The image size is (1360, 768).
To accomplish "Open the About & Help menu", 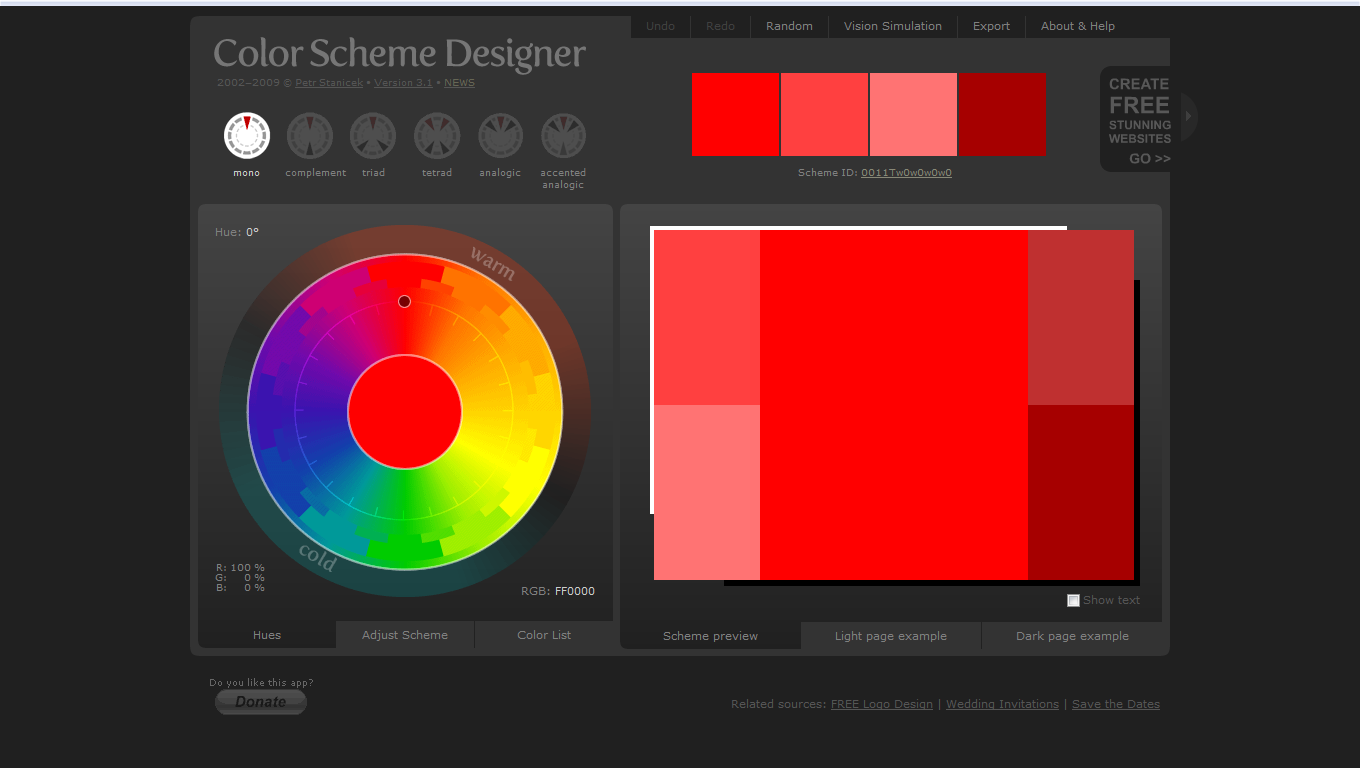I will (1078, 26).
